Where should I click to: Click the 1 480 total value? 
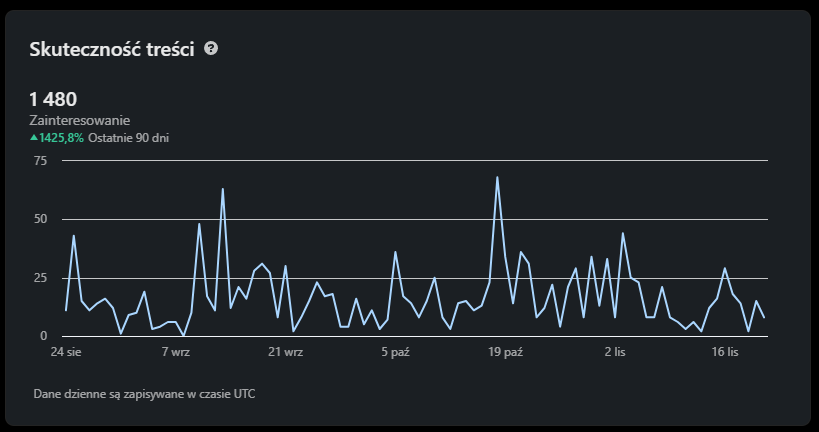tap(54, 99)
